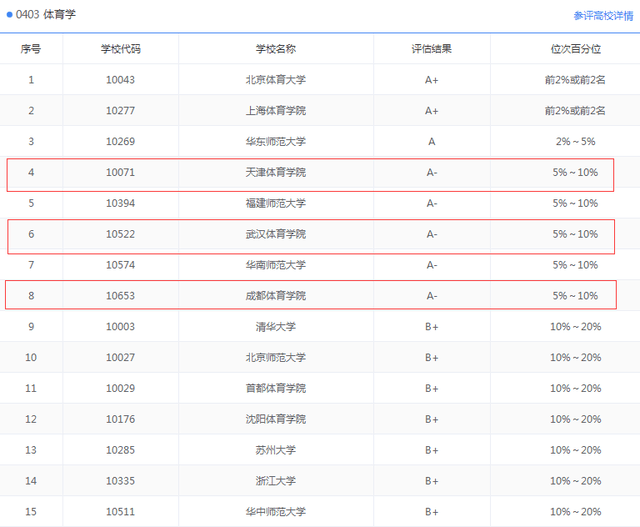The width and height of the screenshot is (640, 527).
Task: Click A+ result for 北京体育大学
Action: tap(431, 80)
